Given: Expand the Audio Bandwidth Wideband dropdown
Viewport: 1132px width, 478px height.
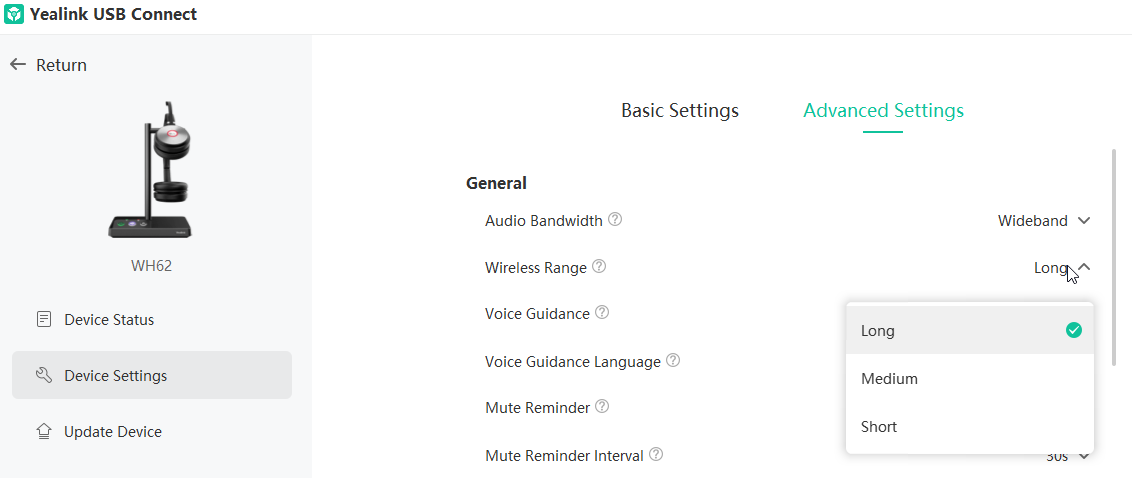Looking at the screenshot, I should pyautogui.click(x=1044, y=221).
